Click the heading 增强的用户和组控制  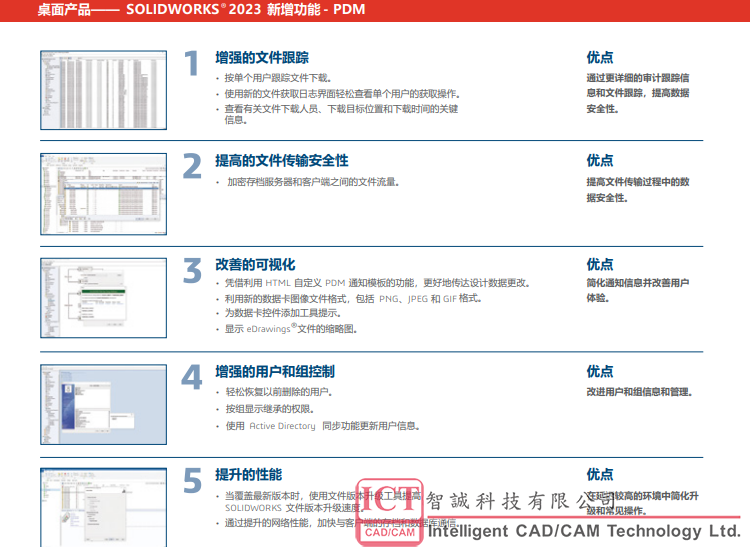[275, 372]
